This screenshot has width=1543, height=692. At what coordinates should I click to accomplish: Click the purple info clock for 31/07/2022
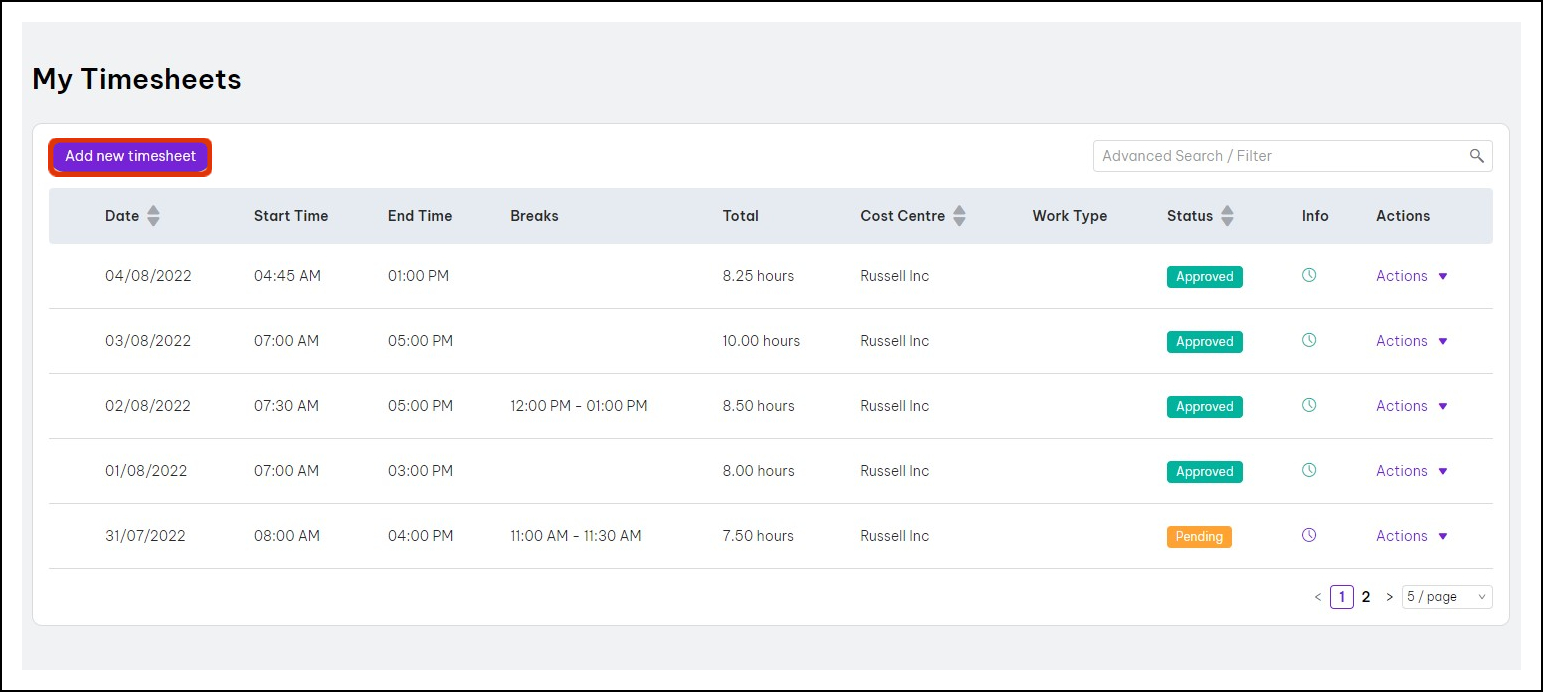pos(1309,535)
